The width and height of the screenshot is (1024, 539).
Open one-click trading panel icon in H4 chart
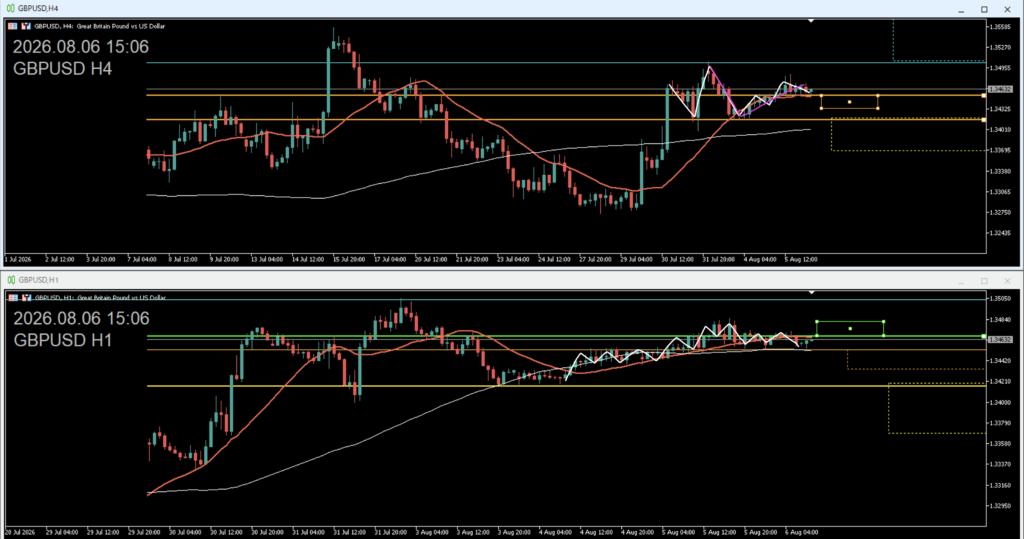12,26
